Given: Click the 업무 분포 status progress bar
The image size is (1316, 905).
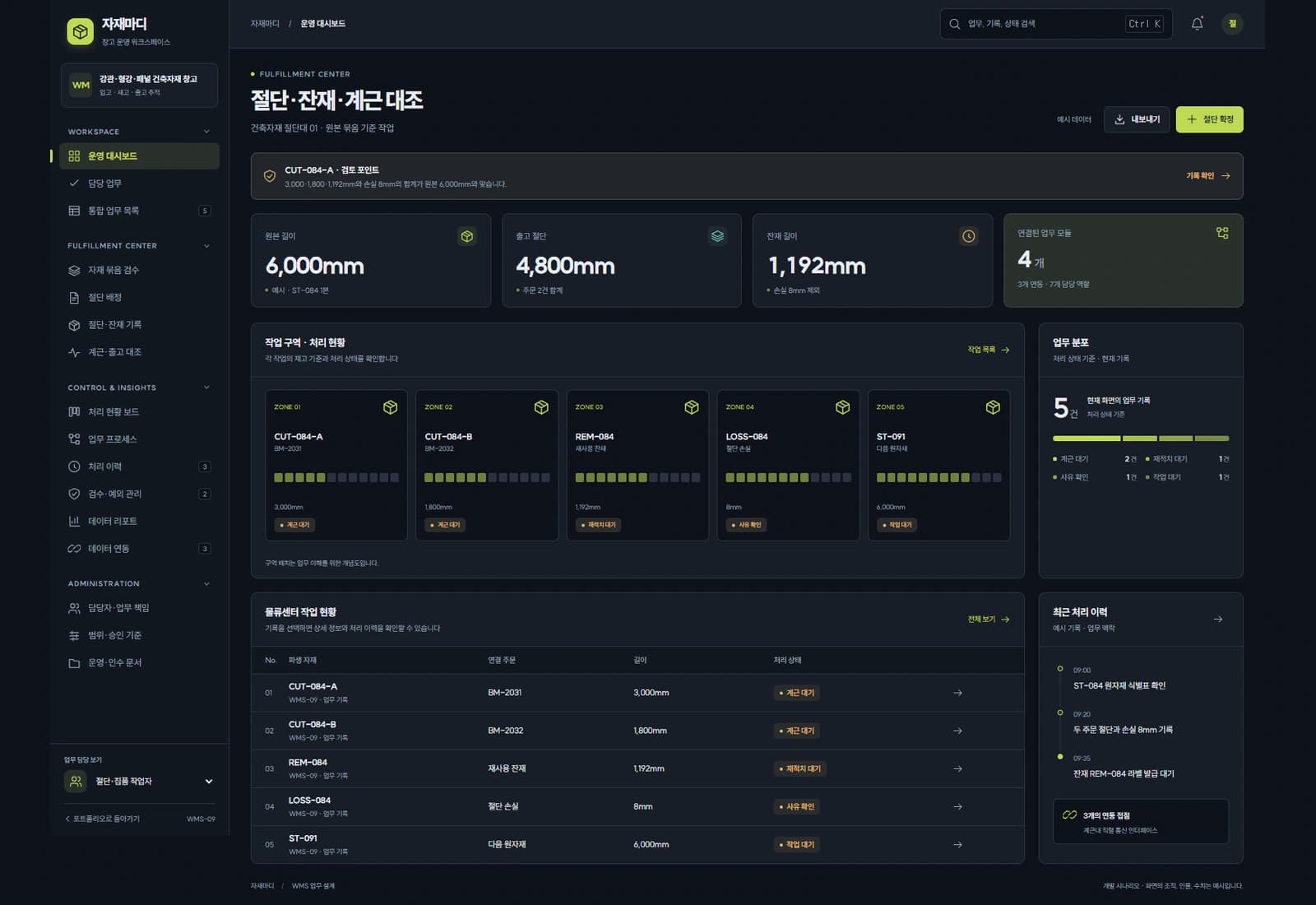Looking at the screenshot, I should 1141,439.
